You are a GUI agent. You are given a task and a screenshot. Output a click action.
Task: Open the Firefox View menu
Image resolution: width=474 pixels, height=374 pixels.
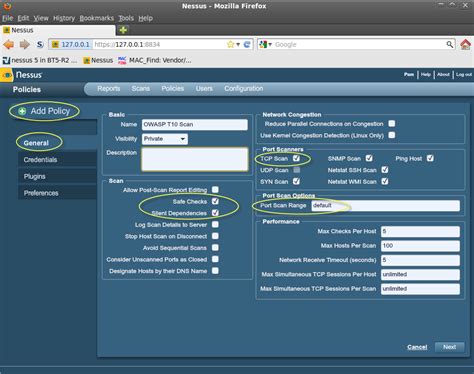pos(41,18)
